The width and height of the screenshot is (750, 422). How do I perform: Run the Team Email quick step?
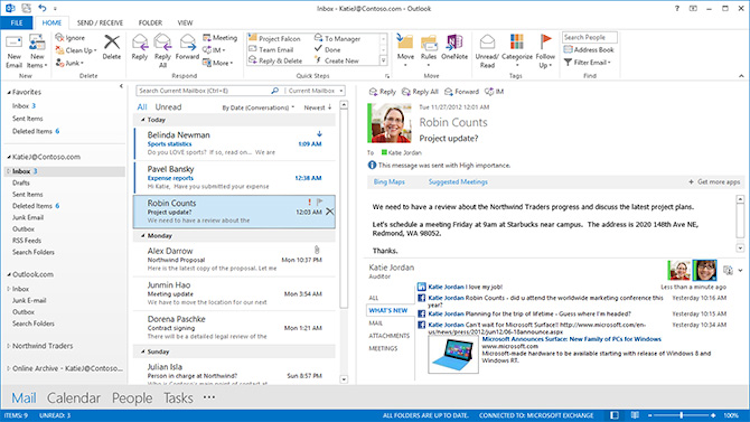click(271, 49)
